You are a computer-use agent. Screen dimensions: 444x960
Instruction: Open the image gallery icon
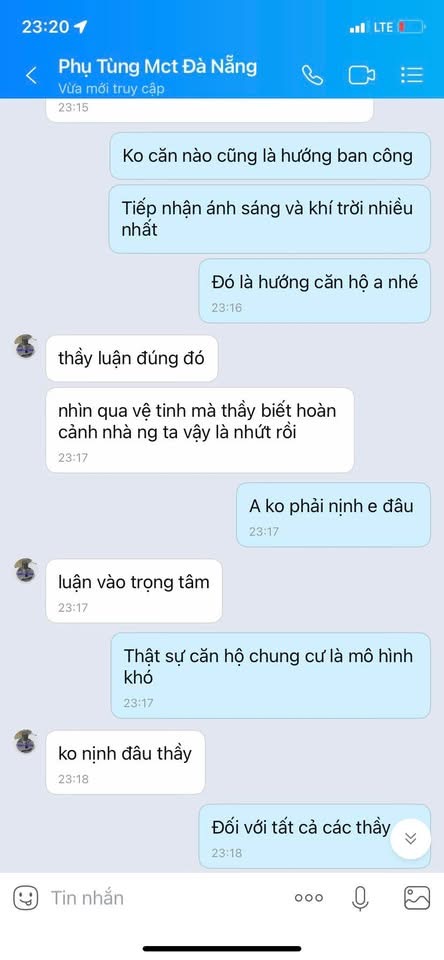417,898
